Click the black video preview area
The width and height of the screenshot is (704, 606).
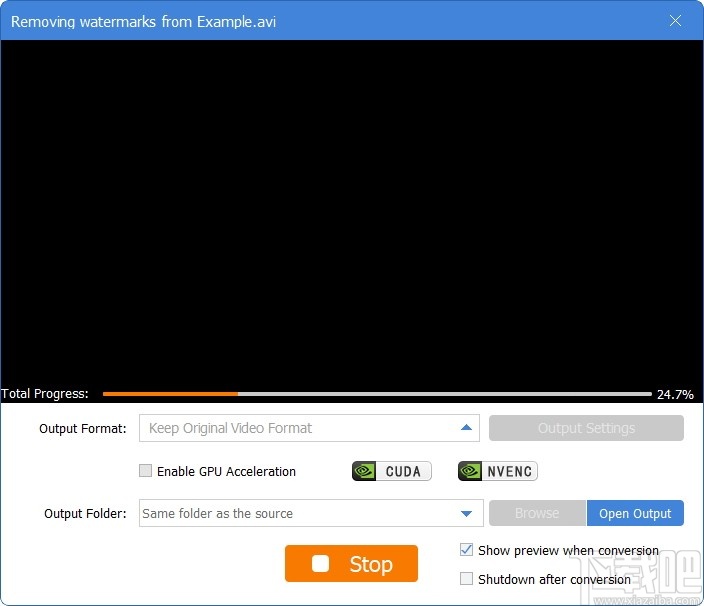pos(352,213)
